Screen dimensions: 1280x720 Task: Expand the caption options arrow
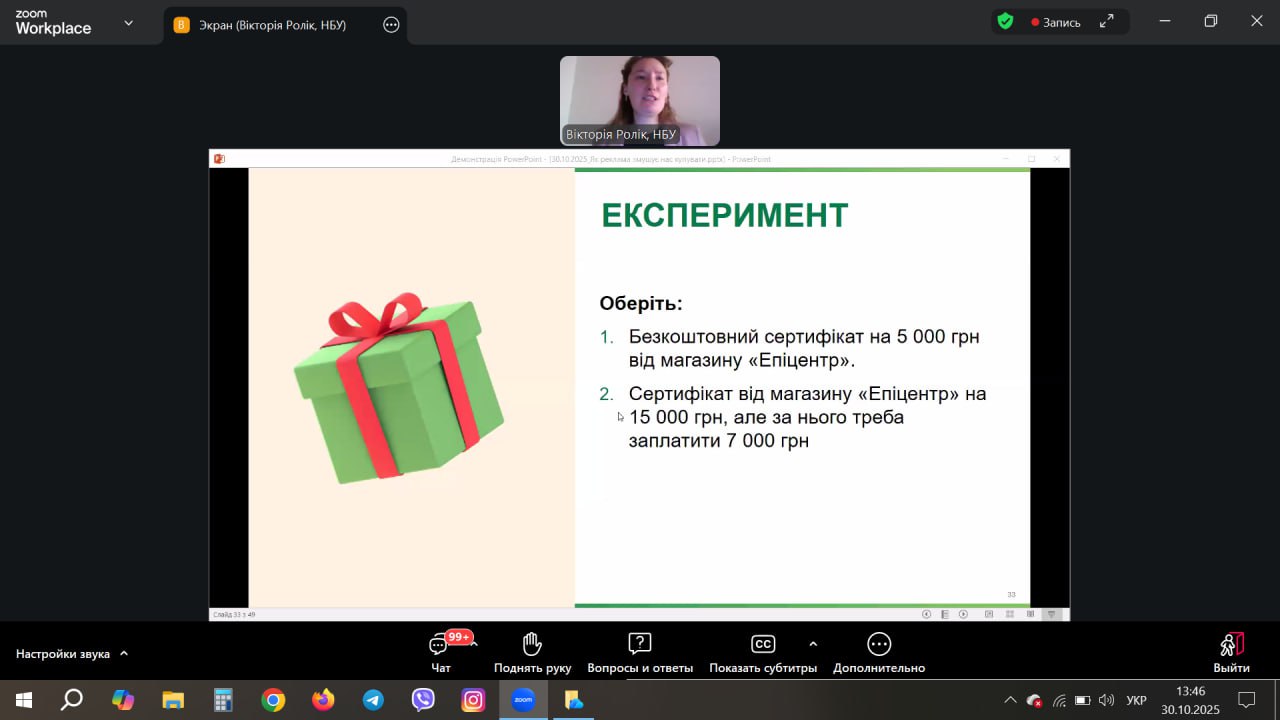pyautogui.click(x=813, y=644)
